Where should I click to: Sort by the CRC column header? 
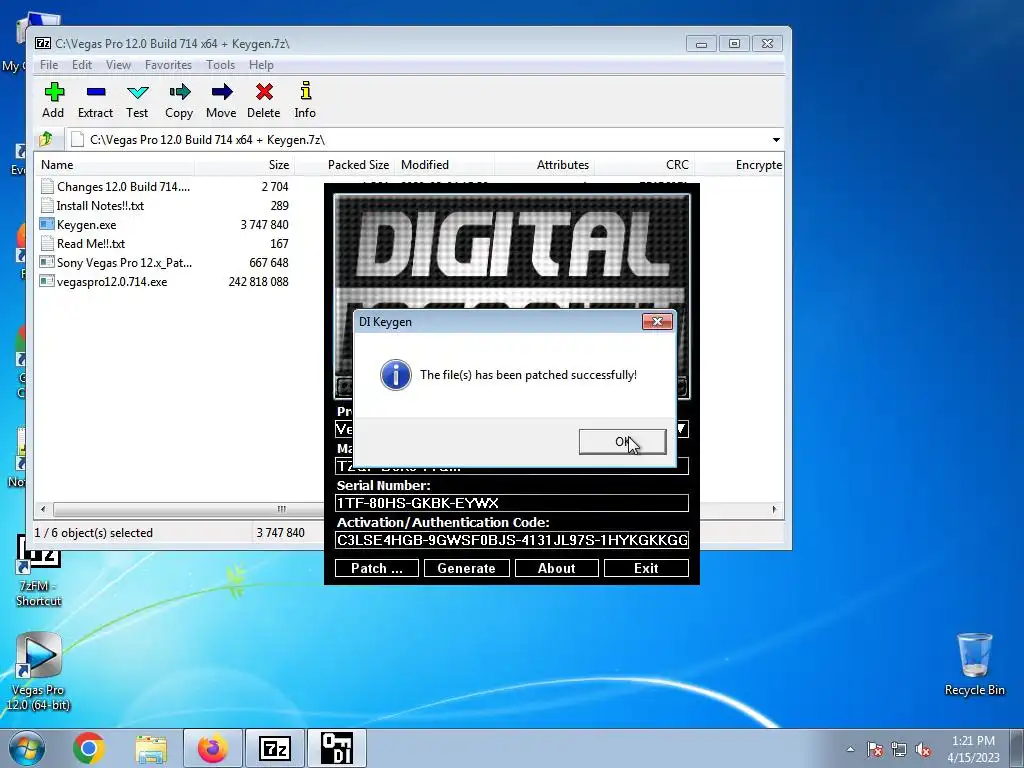click(643, 165)
